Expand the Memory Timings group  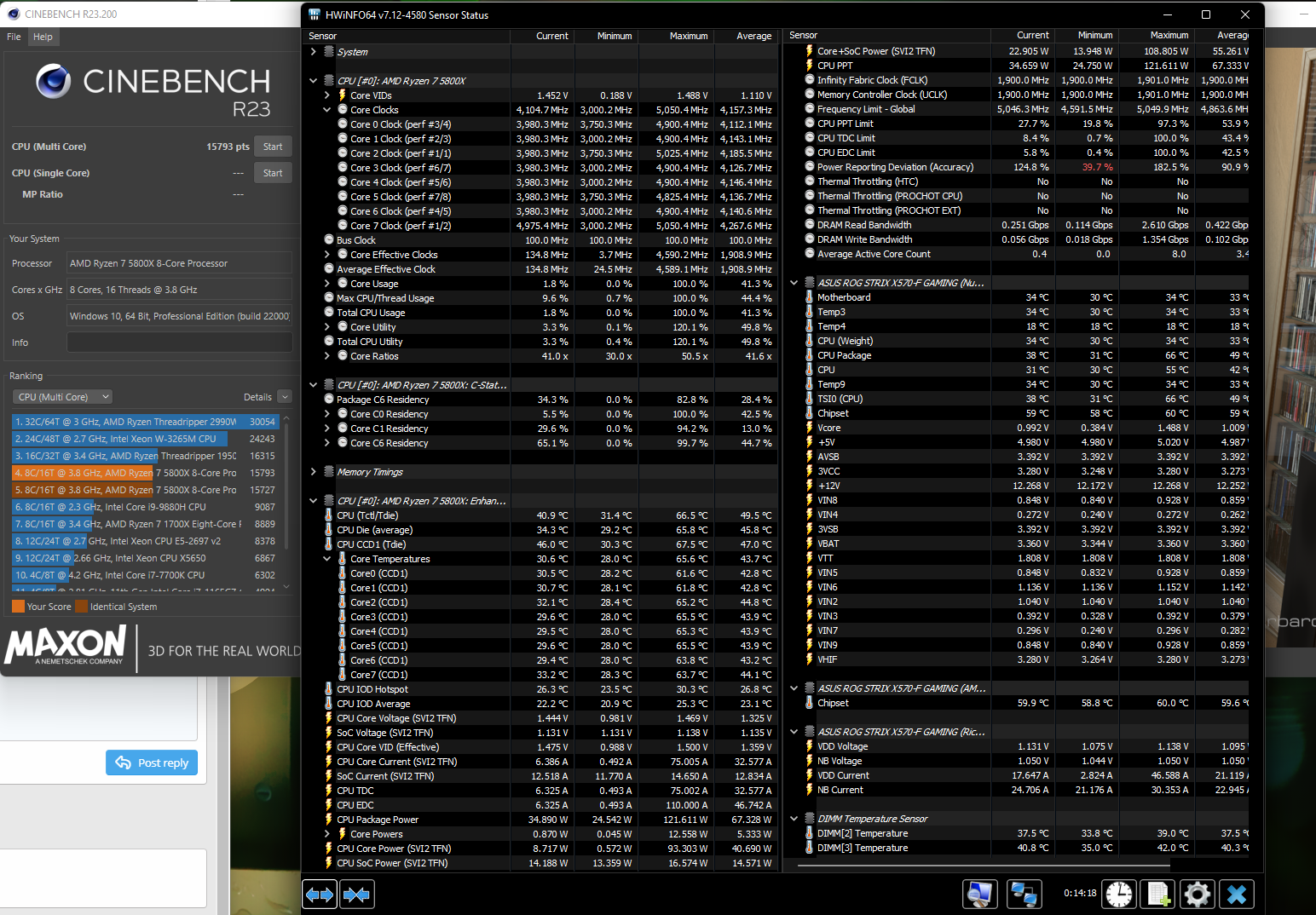(x=314, y=472)
